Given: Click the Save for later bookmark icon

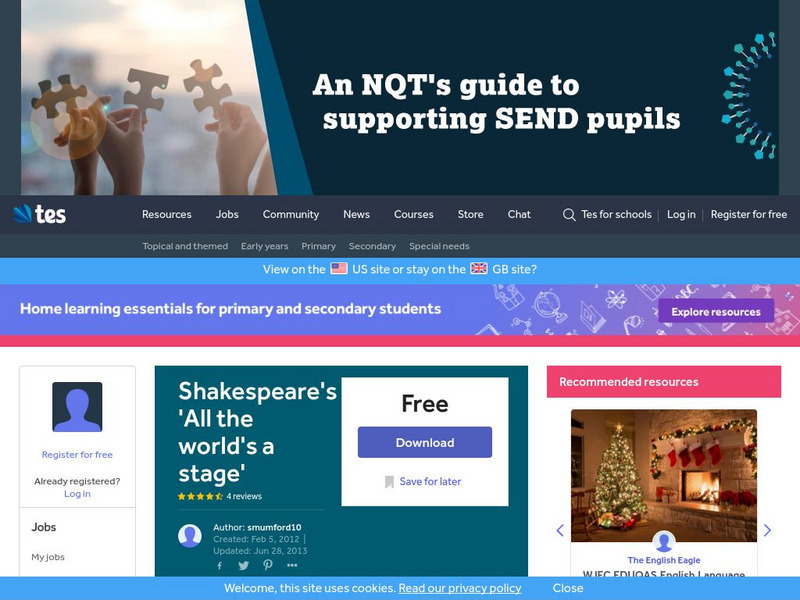Looking at the screenshot, I should [x=389, y=482].
